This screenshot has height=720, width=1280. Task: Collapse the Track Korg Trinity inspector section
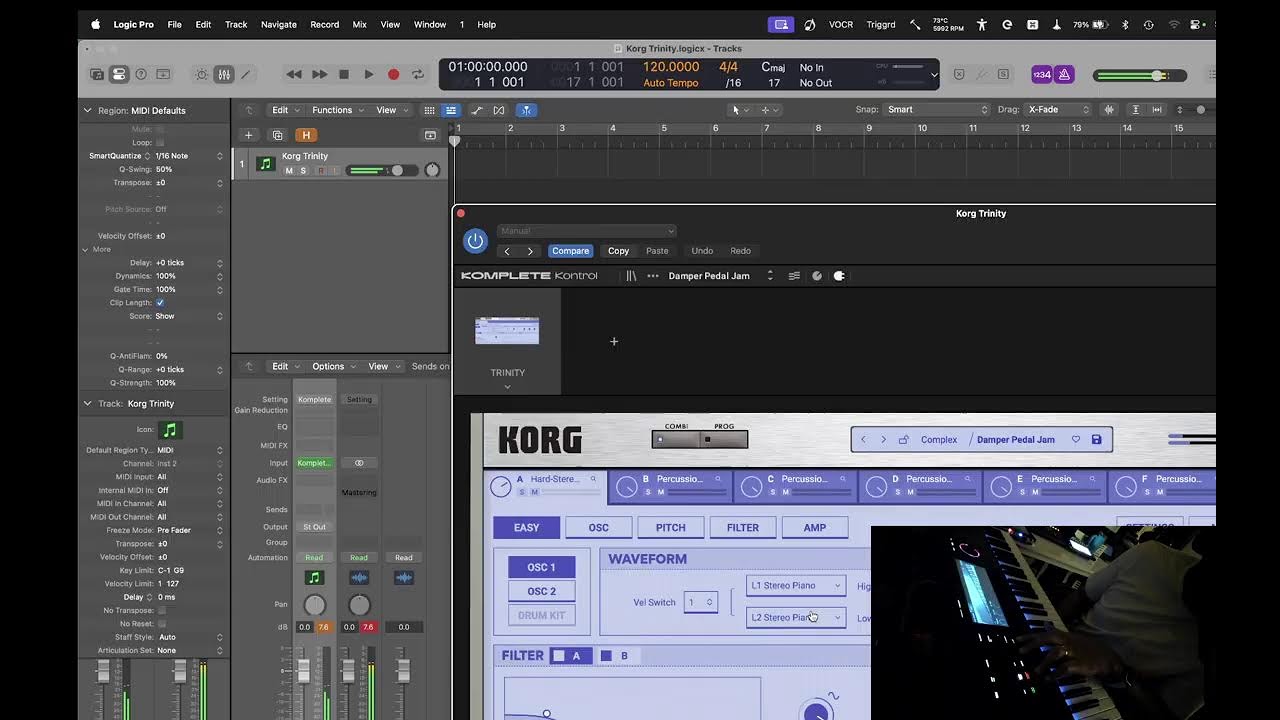coord(87,403)
